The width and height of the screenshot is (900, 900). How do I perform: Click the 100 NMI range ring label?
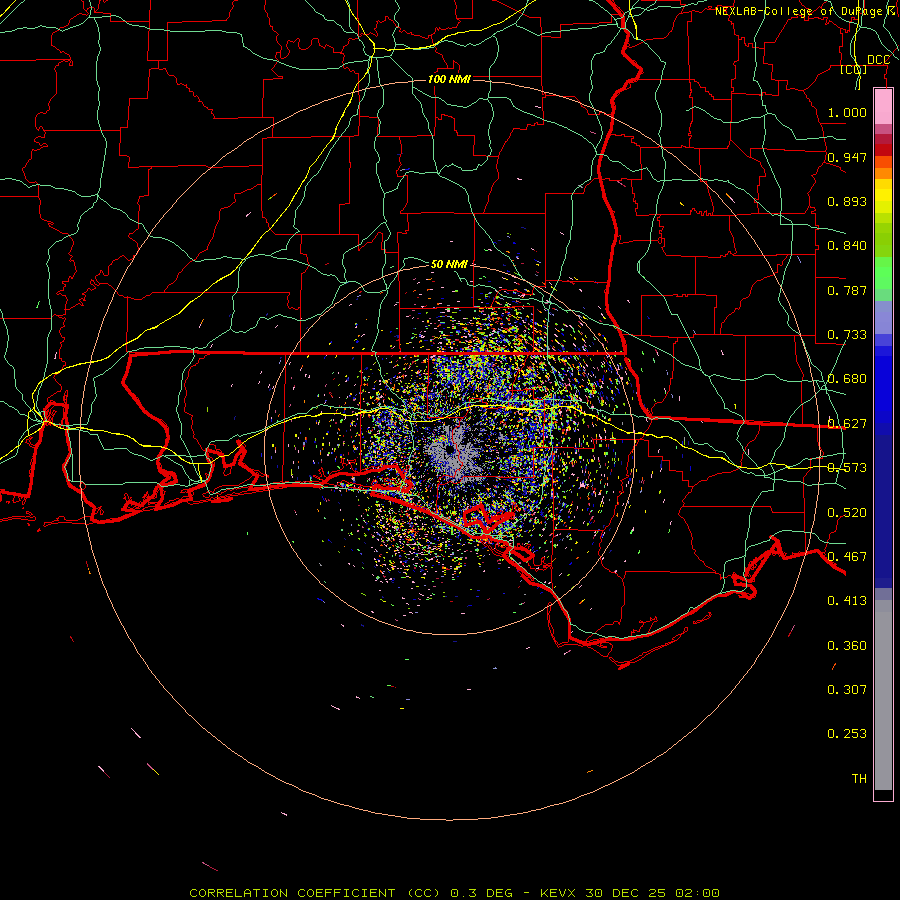(449, 79)
